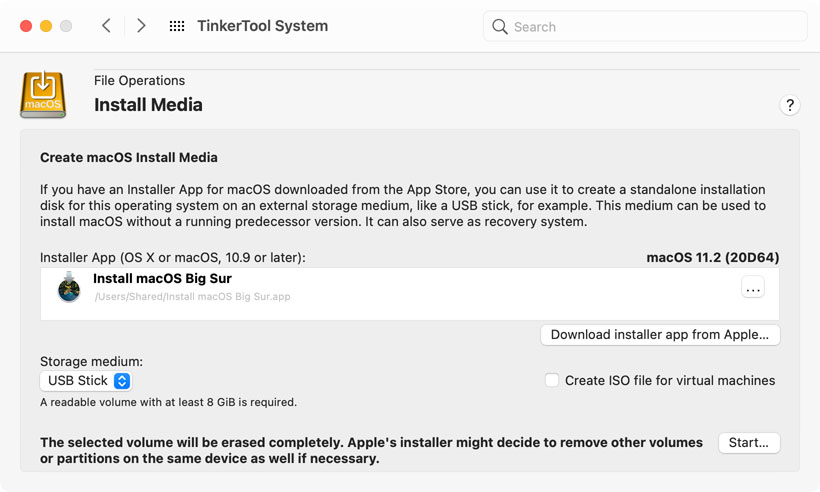Click the macOS Install Media drive icon
This screenshot has height=492, width=820.
point(43,95)
